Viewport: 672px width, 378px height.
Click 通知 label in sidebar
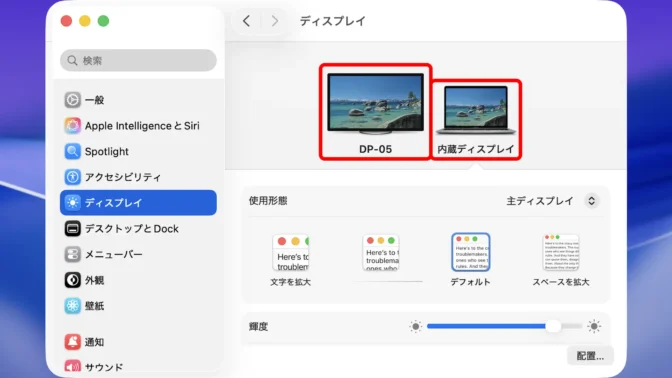pyautogui.click(x=94, y=342)
